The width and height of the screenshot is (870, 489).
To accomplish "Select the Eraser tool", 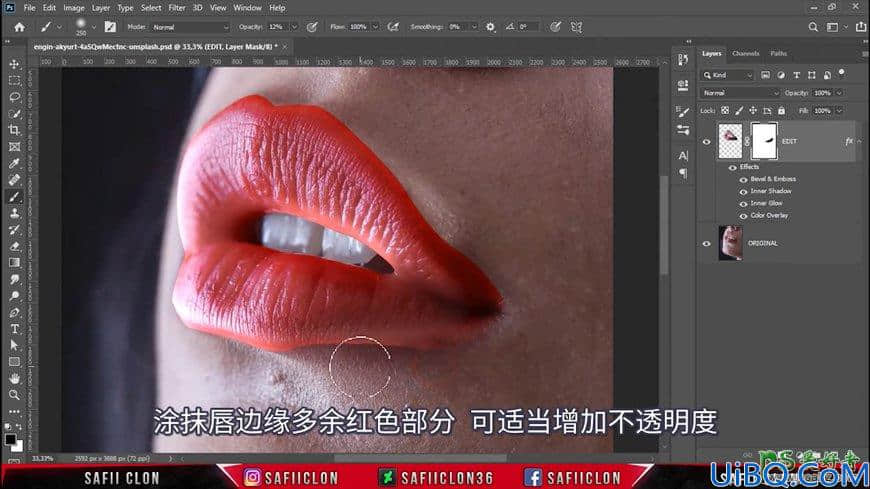I will 14,246.
